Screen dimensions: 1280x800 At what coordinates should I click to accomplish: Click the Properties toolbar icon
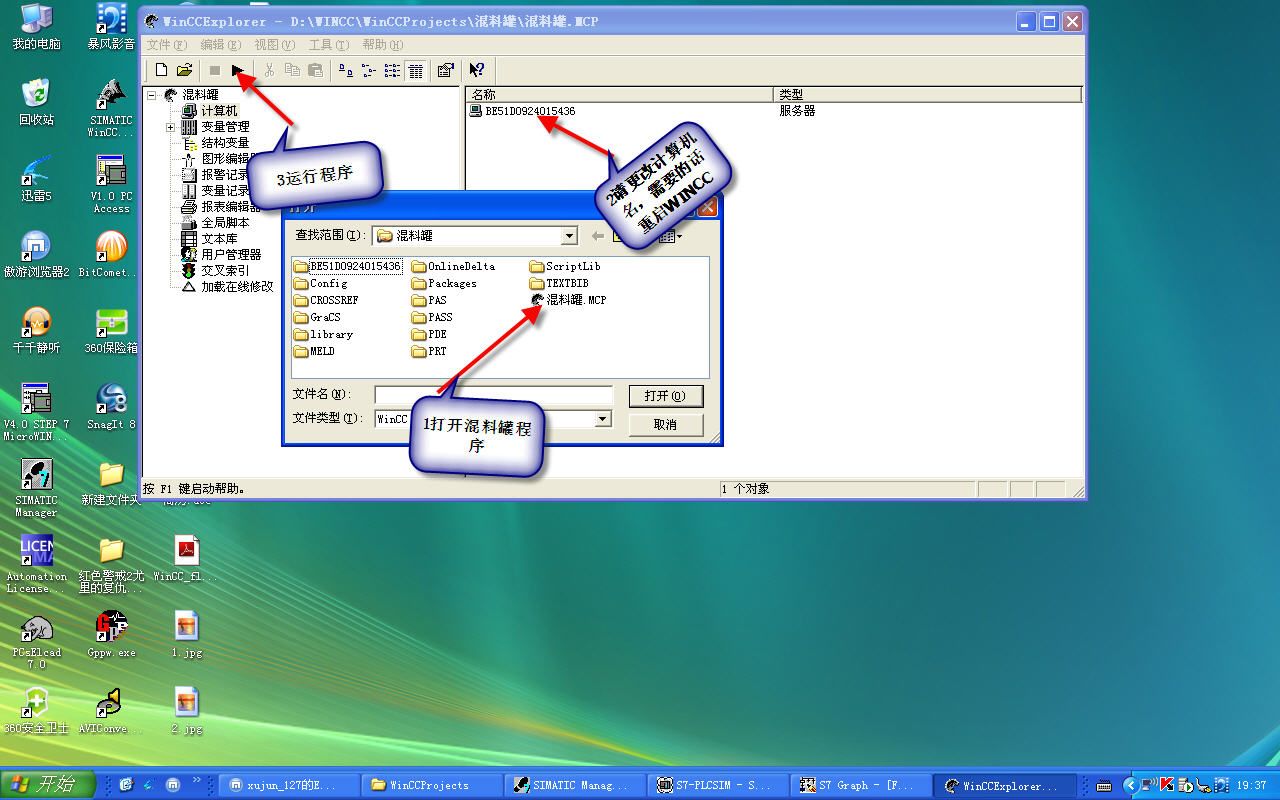446,70
